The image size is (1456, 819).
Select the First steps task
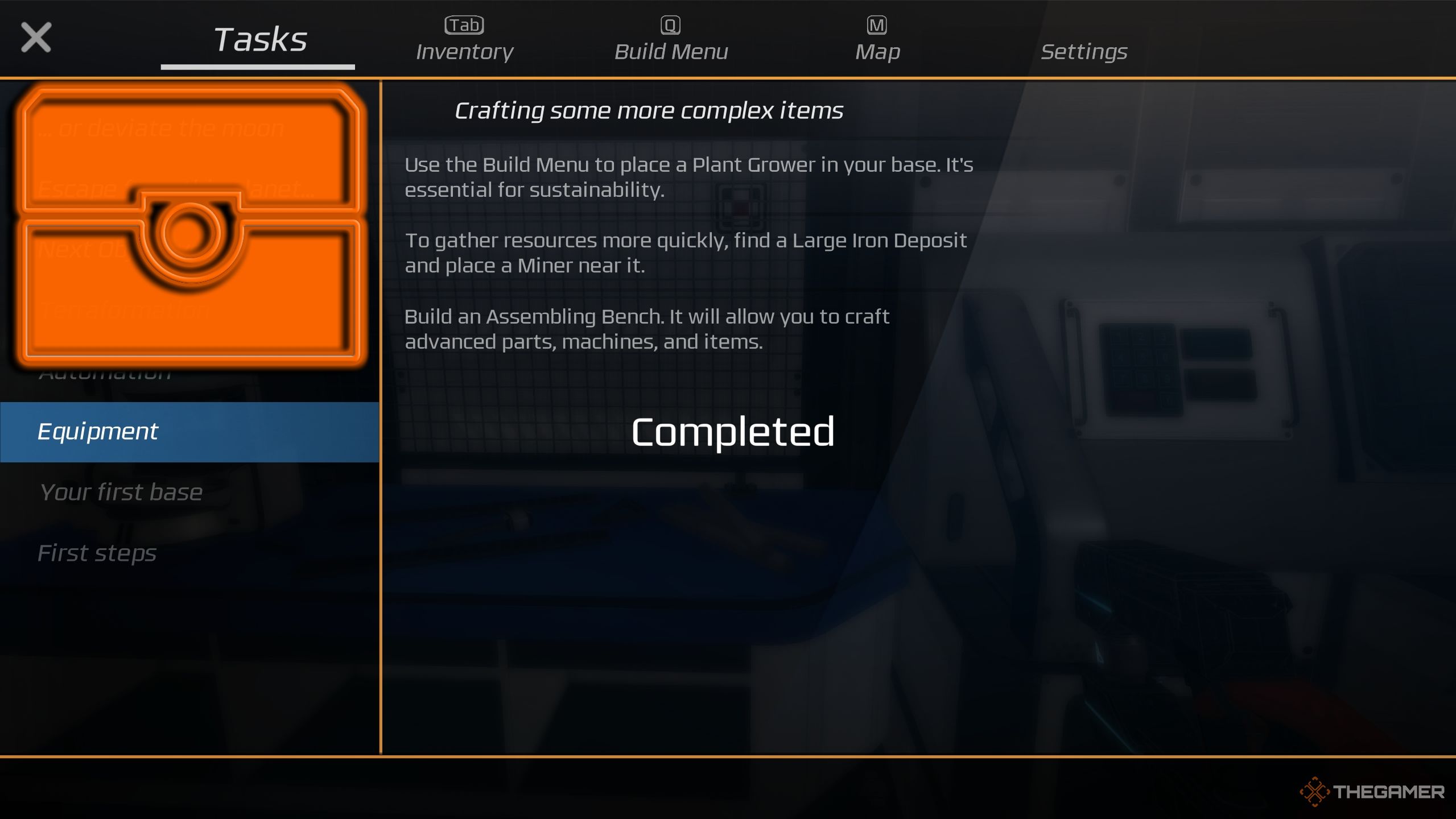(97, 551)
